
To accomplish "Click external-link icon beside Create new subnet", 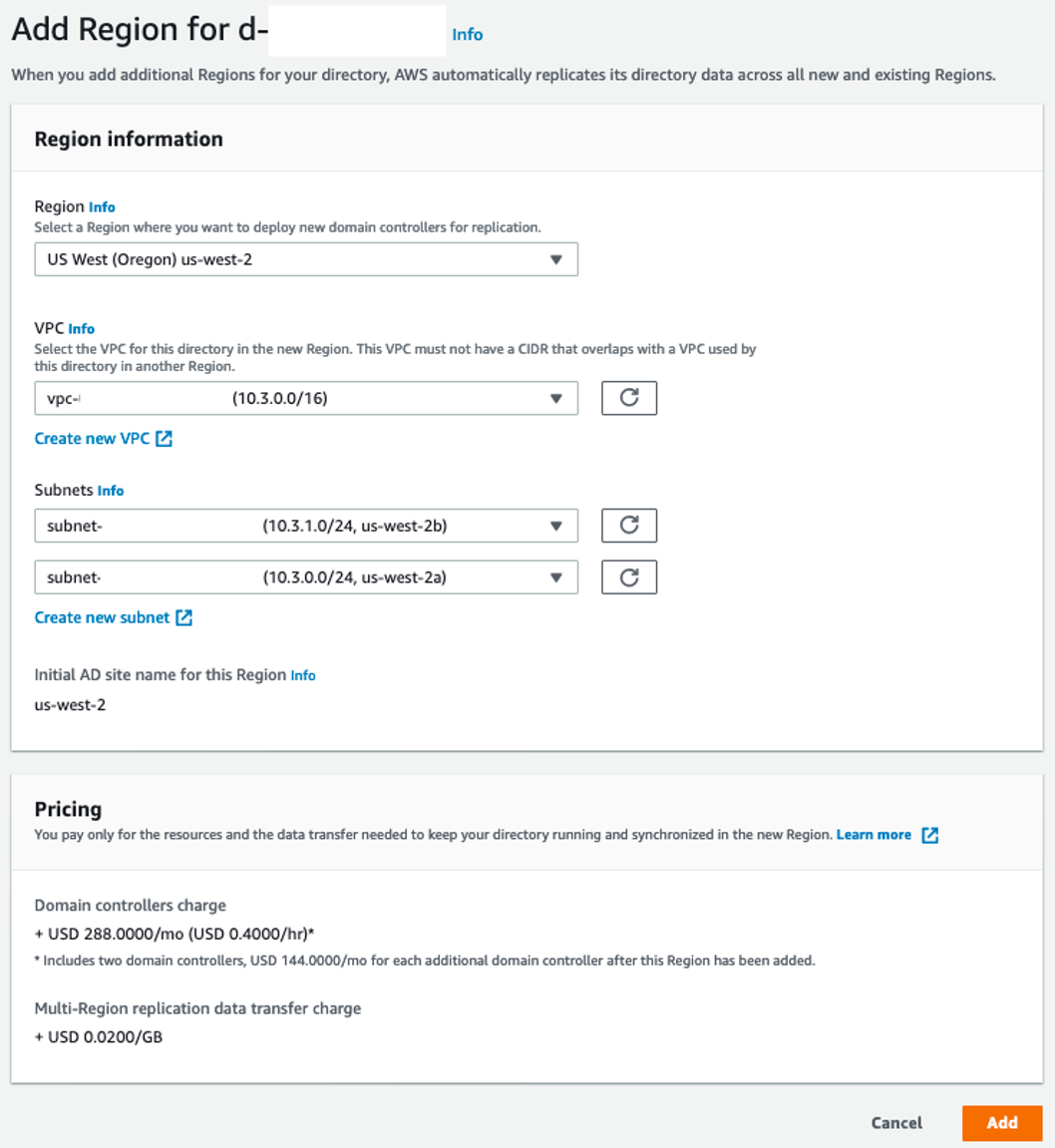I will click(183, 617).
